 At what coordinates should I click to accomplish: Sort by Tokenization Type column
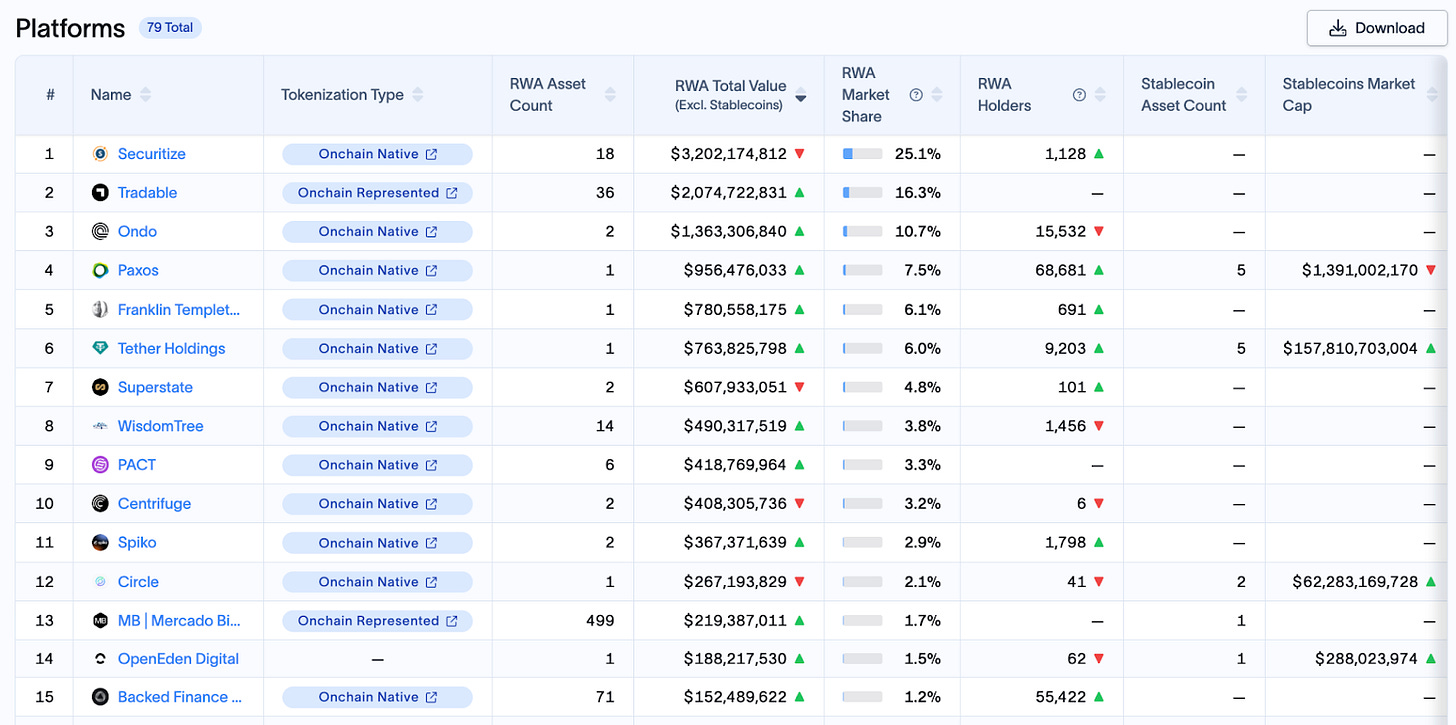click(x=418, y=95)
